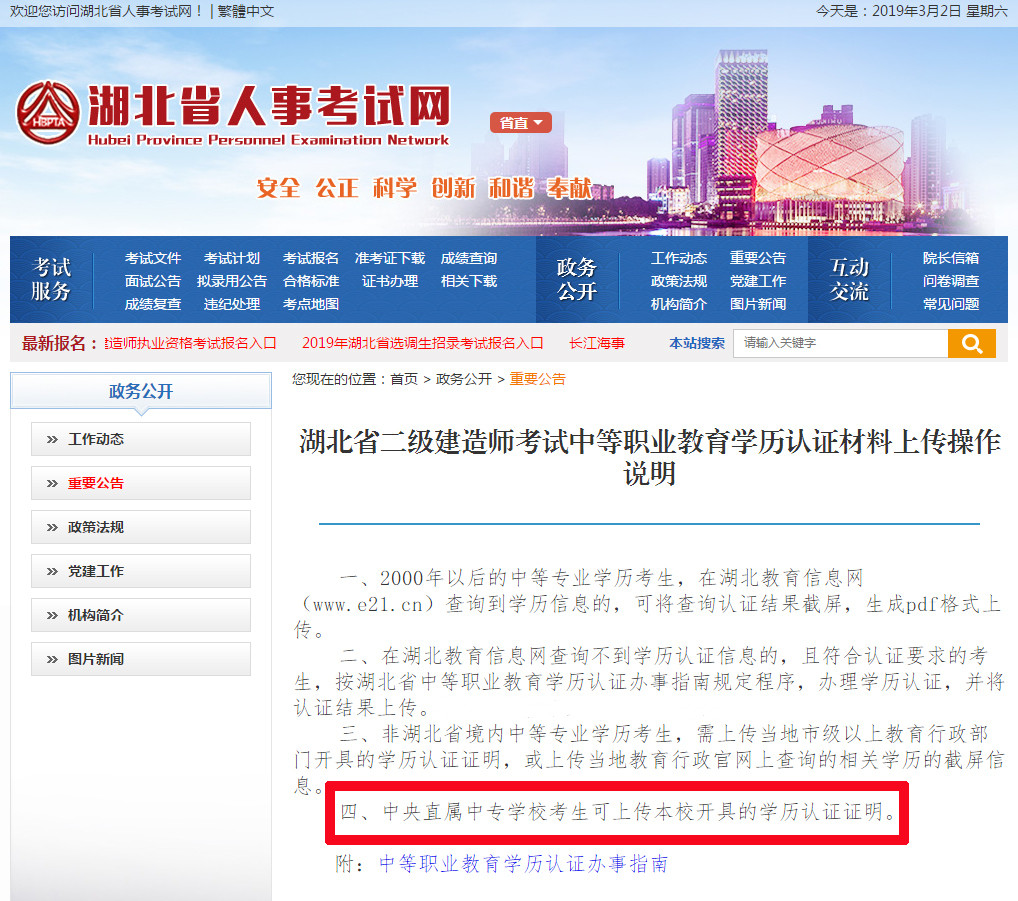Click the orange search magnifier button

(971, 343)
